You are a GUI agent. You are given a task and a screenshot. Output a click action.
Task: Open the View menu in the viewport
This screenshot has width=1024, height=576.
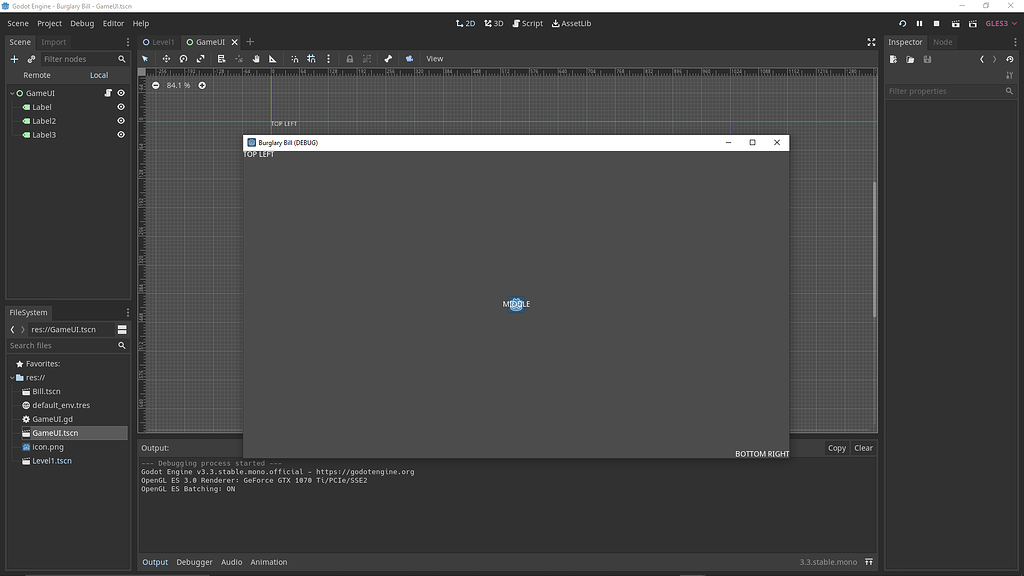click(434, 59)
